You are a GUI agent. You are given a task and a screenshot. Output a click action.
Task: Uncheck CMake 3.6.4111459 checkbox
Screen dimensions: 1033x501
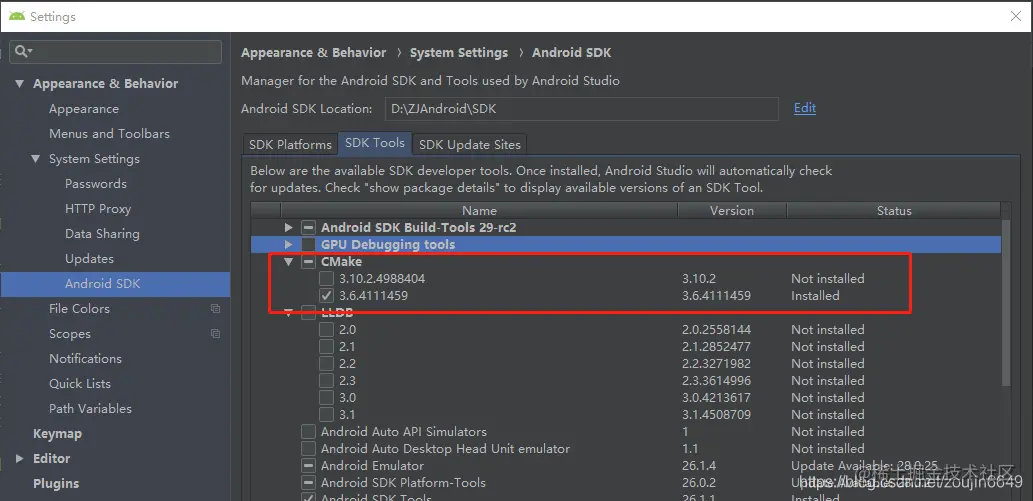click(326, 296)
